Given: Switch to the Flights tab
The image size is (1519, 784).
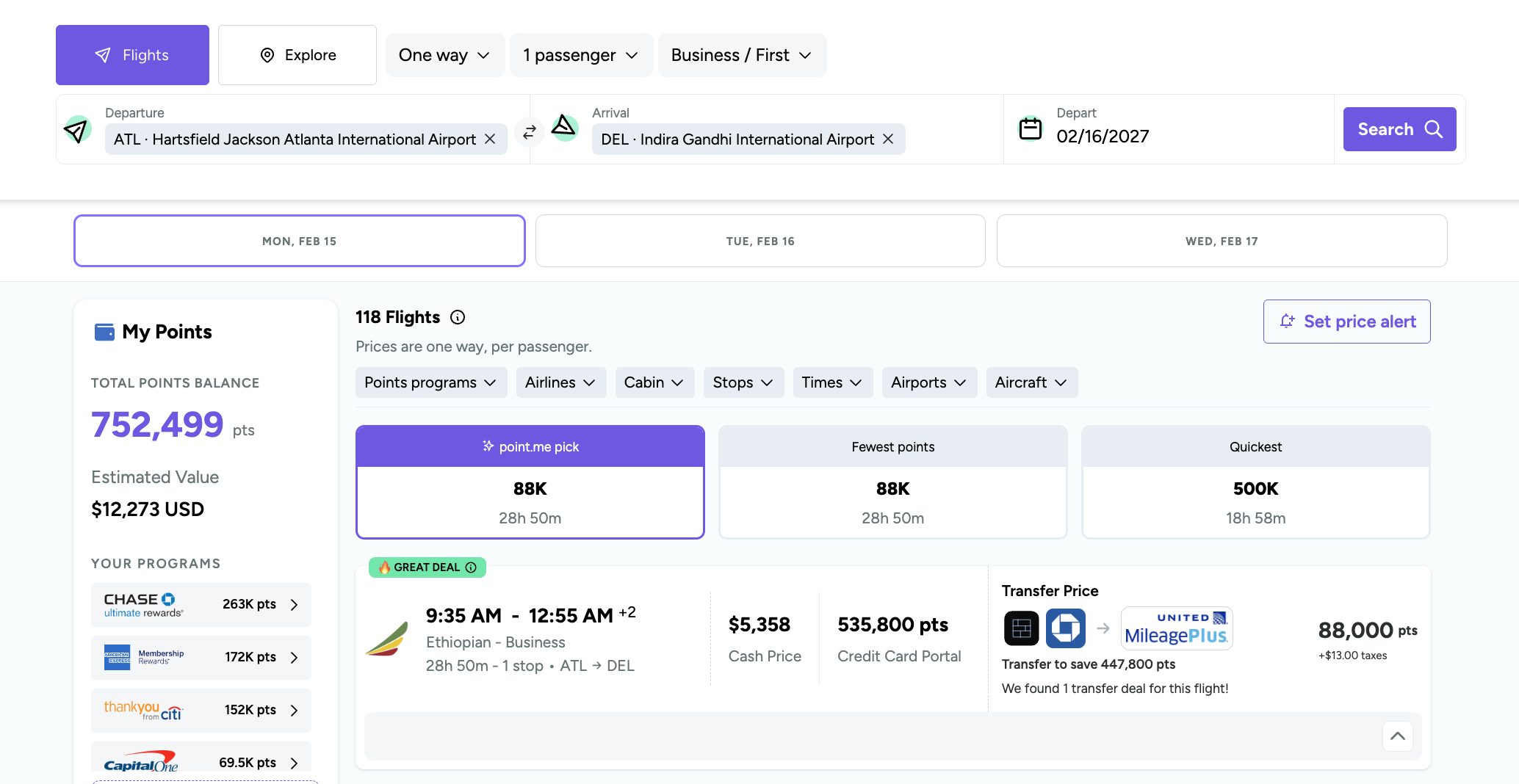Looking at the screenshot, I should [132, 55].
